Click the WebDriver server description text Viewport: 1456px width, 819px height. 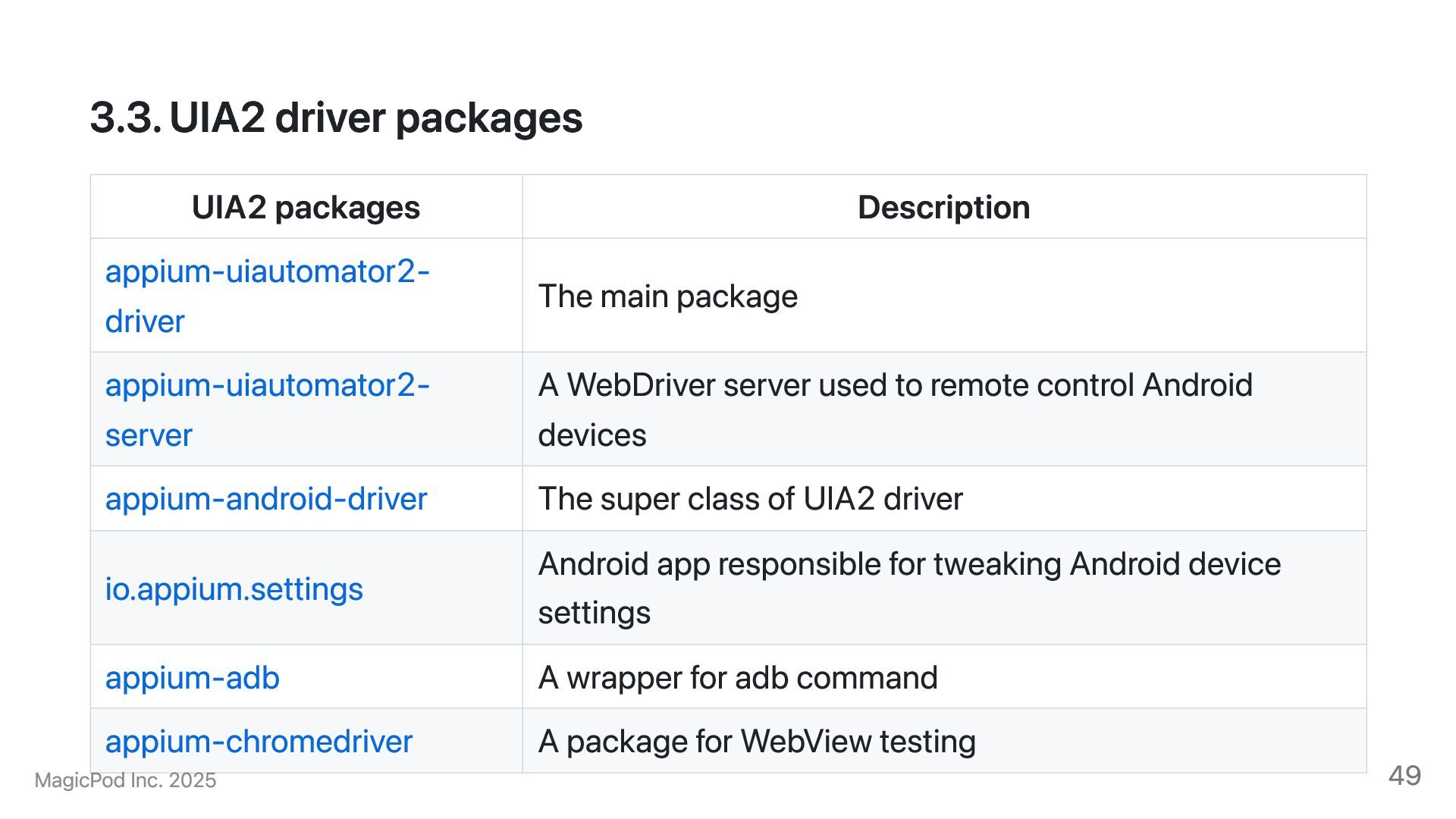click(895, 385)
